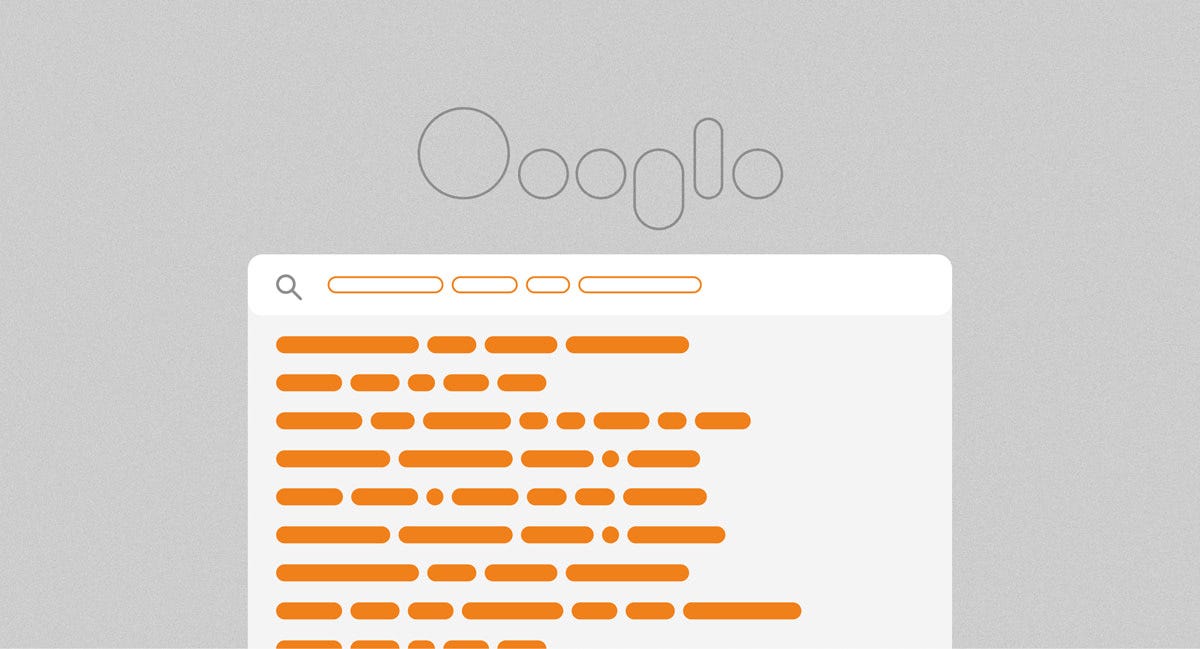The width and height of the screenshot is (1200, 649).
Task: Select the last outlined pill in the search bar
Action: (x=640, y=285)
